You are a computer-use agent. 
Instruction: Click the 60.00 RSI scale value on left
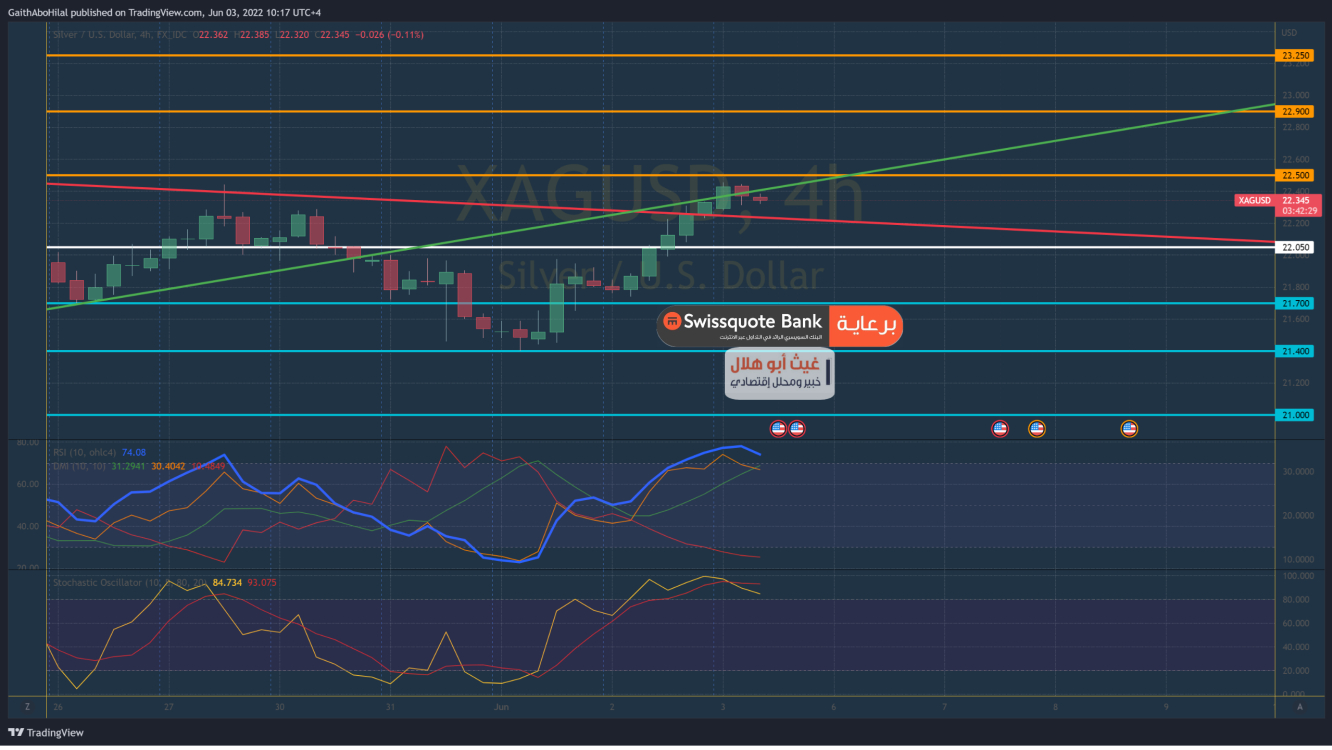(x=28, y=484)
